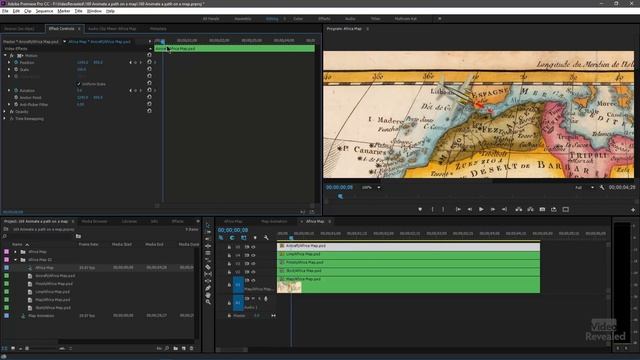
Task: Select the Hand tool
Action: tap(208, 295)
